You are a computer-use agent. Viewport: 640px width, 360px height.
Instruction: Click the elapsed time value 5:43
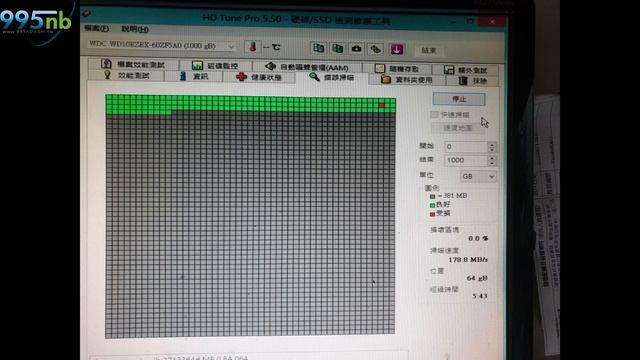[x=480, y=296]
